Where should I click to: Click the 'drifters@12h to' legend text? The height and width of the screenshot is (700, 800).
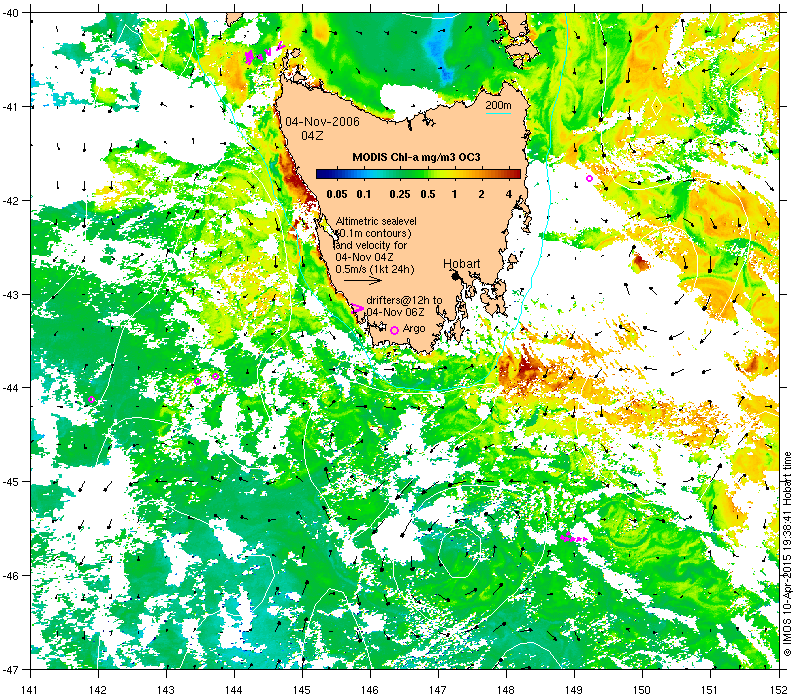[x=404, y=301]
